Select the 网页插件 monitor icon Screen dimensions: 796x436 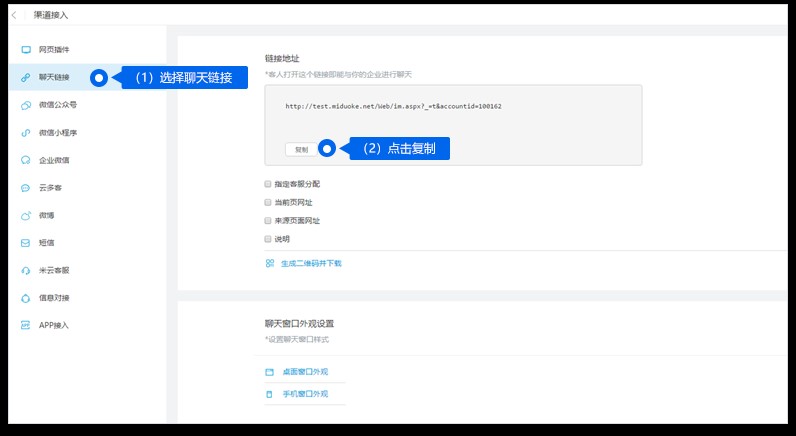(x=26, y=50)
